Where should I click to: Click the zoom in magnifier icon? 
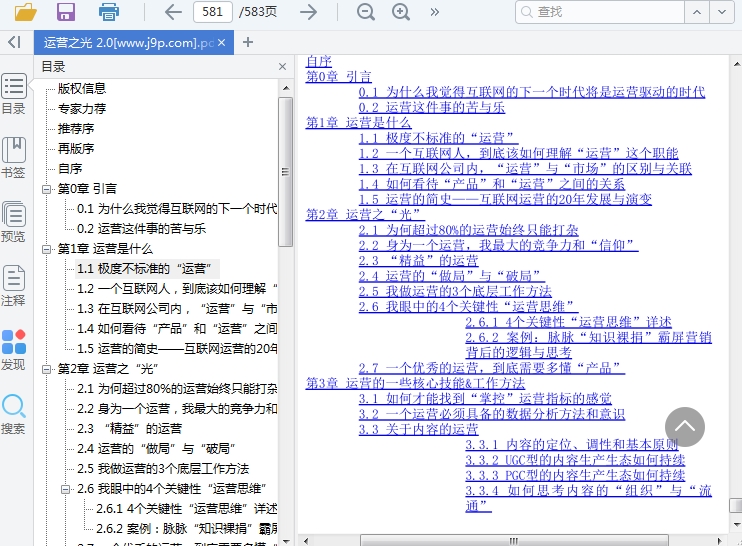pos(401,12)
